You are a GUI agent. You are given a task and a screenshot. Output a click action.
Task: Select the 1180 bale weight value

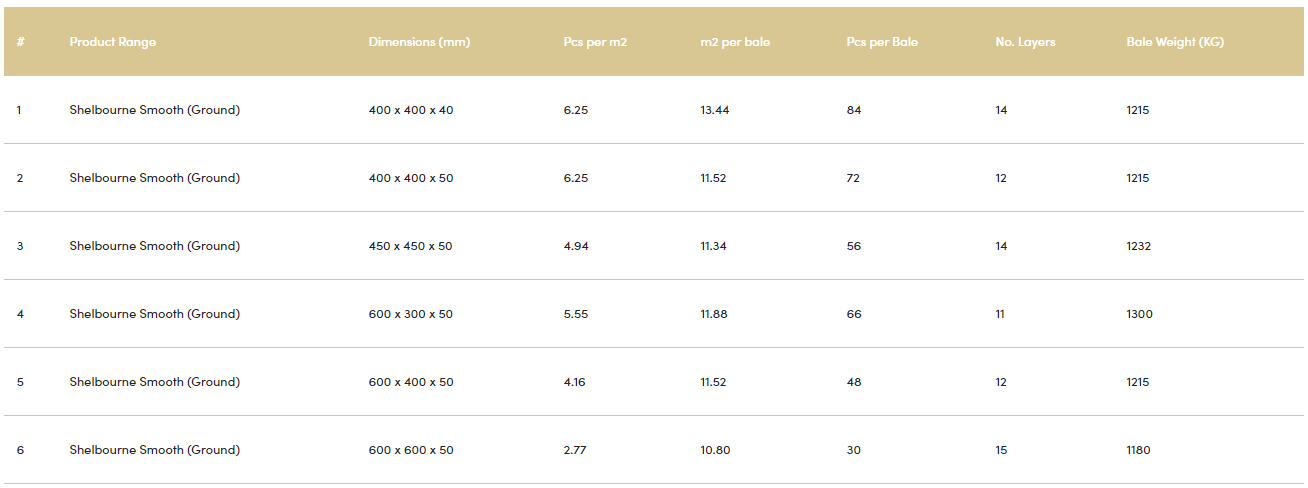pyautogui.click(x=1138, y=450)
